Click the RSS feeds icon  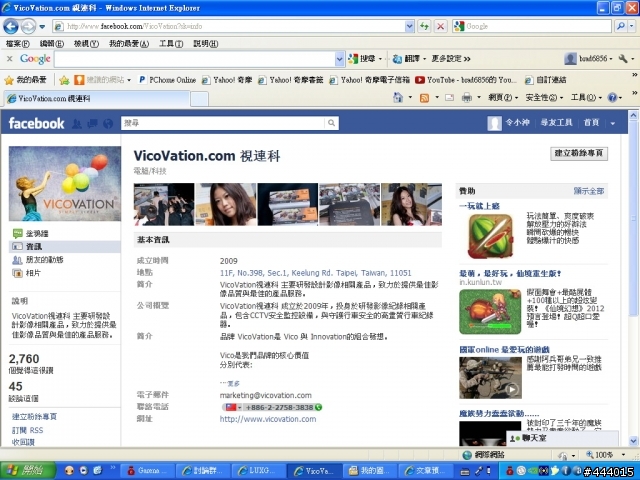pos(424,98)
